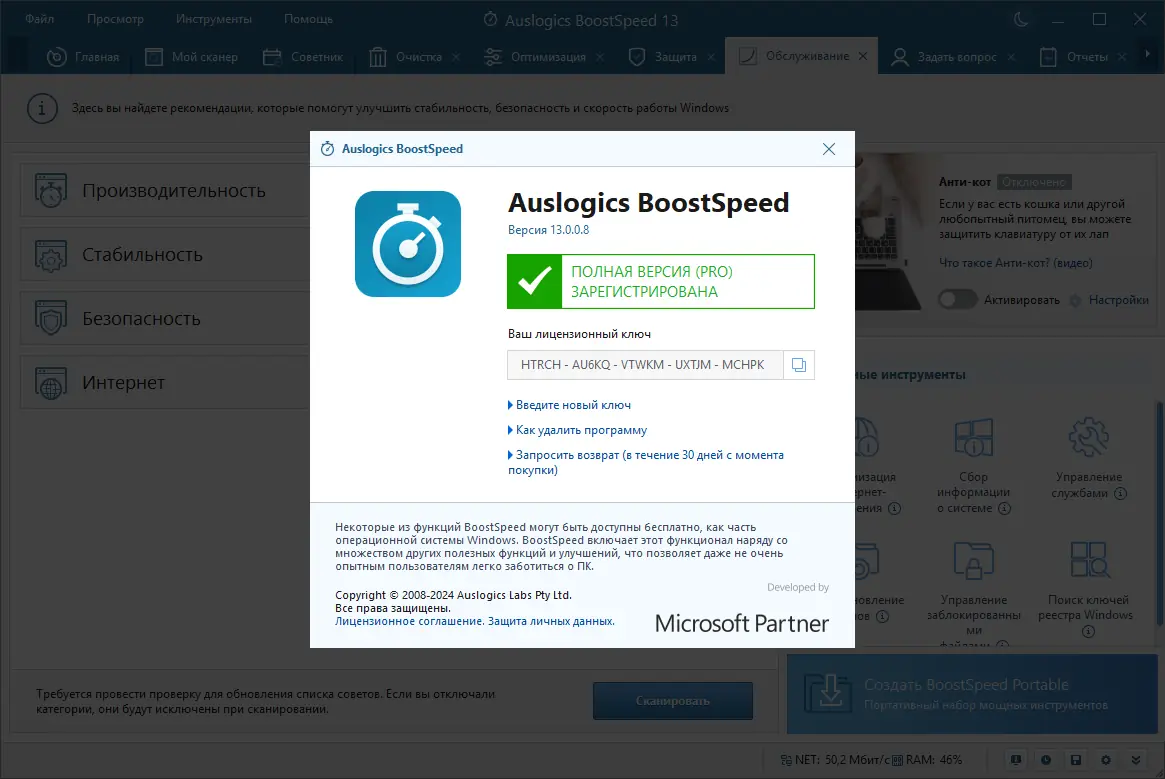Image resolution: width=1165 pixels, height=779 pixels.
Task: Click the info icon beside recommendations text
Action: [42, 109]
